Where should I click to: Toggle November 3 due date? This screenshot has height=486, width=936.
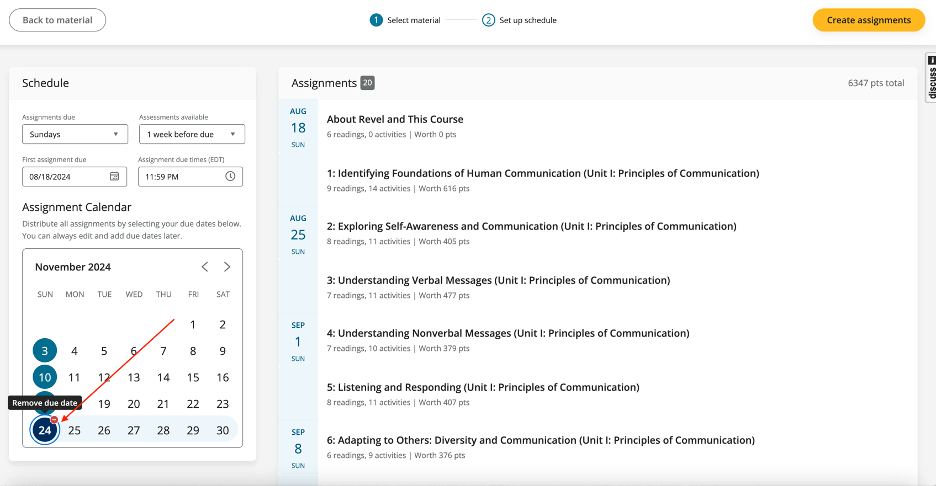[x=44, y=351]
